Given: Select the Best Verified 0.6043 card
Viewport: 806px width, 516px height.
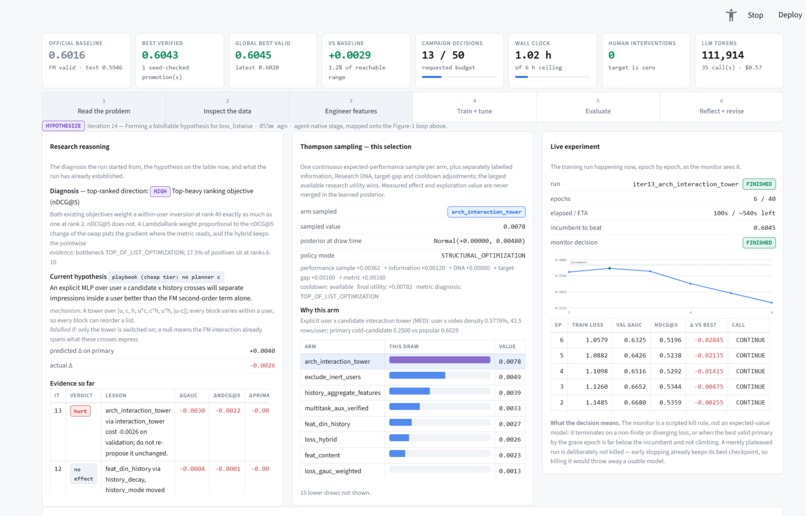Looking at the screenshot, I should [x=179, y=61].
